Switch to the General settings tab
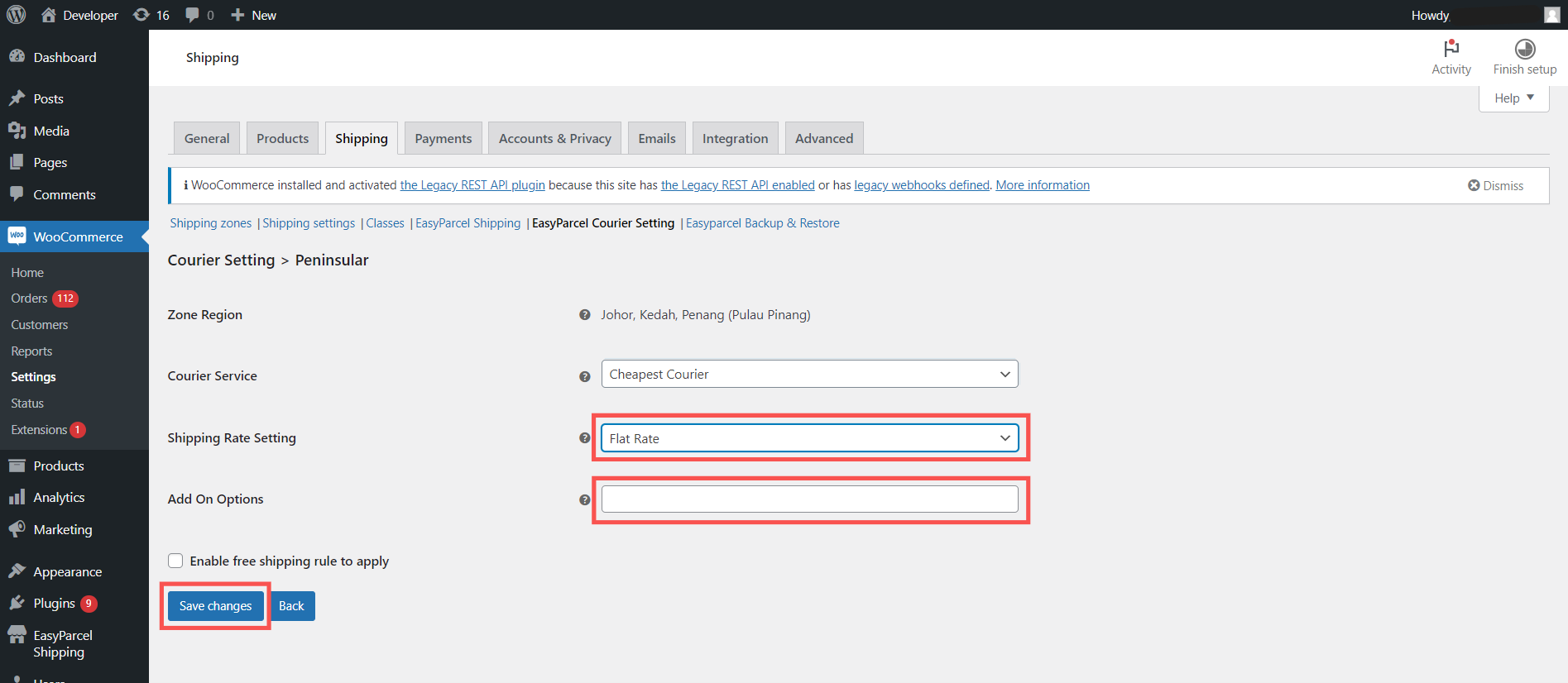This screenshot has width=1568, height=683. 207,138
